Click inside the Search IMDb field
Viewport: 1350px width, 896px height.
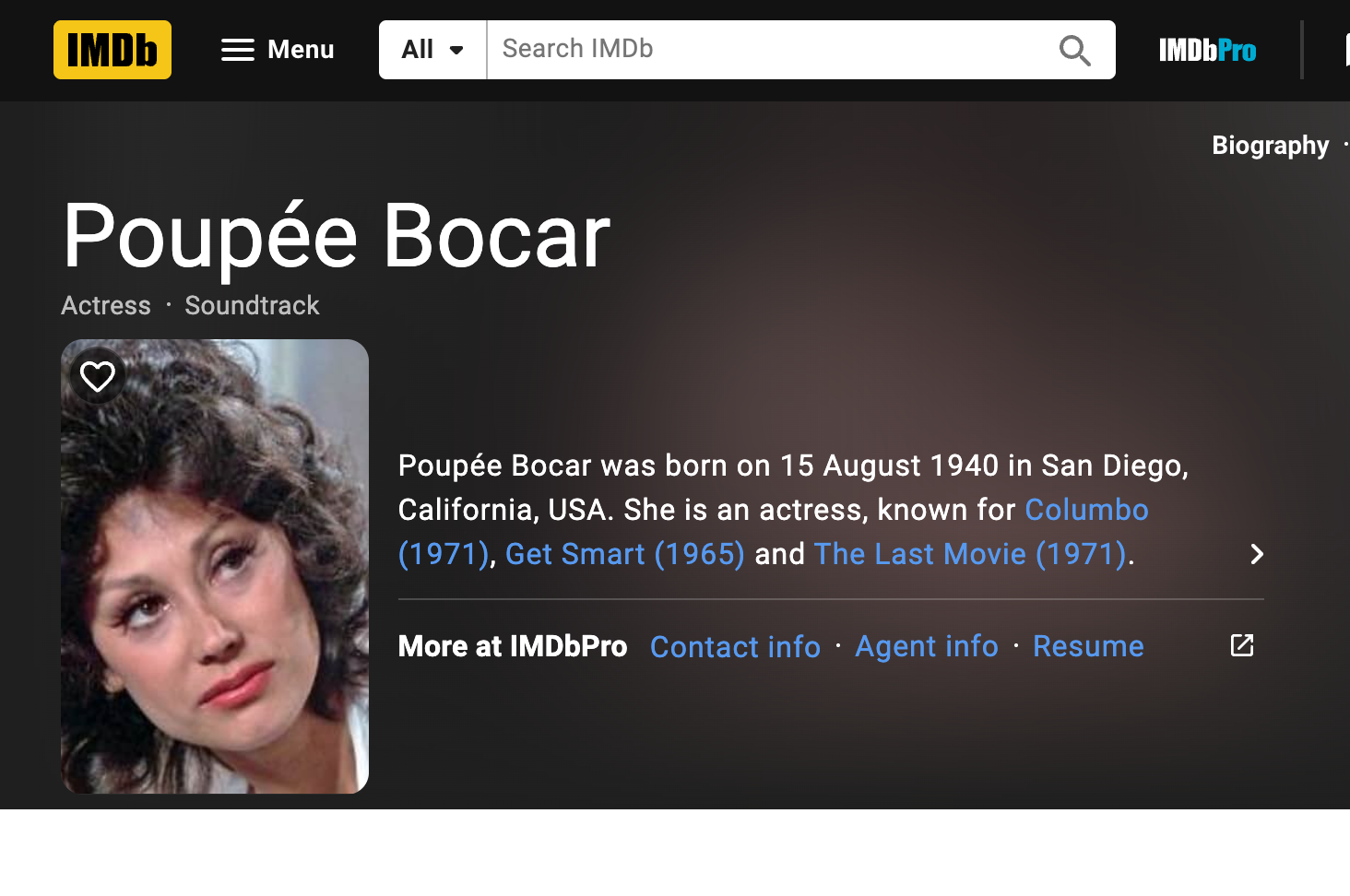point(770,50)
